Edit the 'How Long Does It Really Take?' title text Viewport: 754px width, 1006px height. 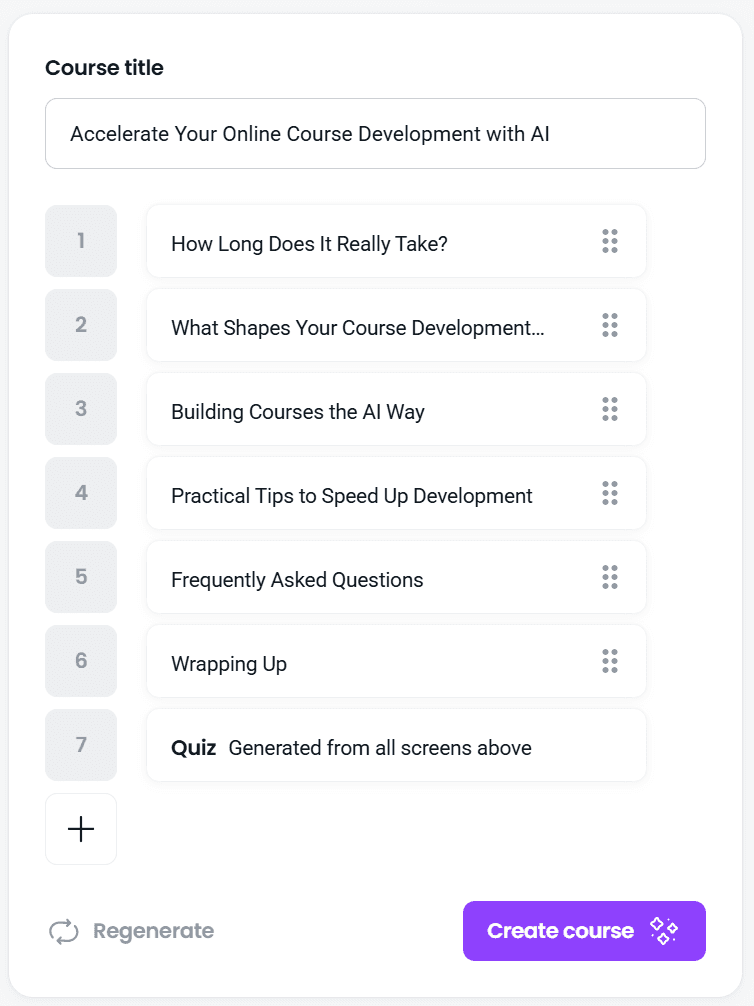[x=309, y=244]
